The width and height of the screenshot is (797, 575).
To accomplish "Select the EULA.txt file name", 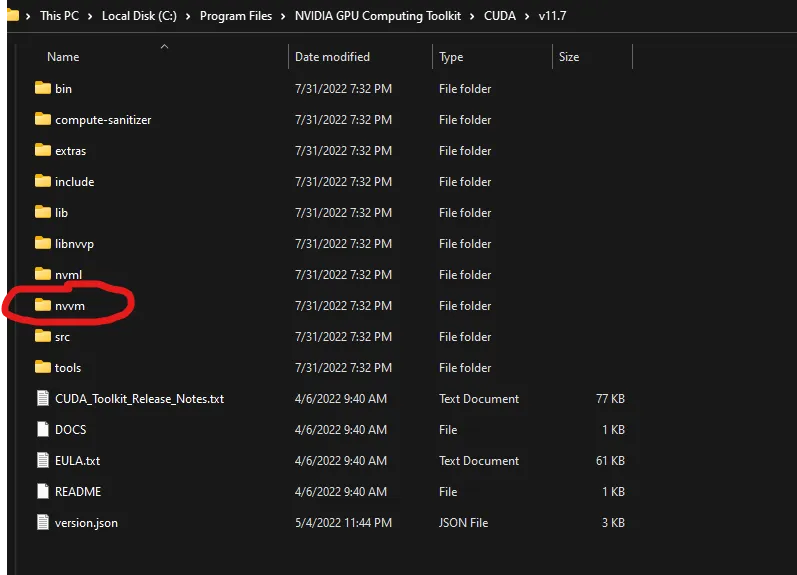I will coord(77,461).
